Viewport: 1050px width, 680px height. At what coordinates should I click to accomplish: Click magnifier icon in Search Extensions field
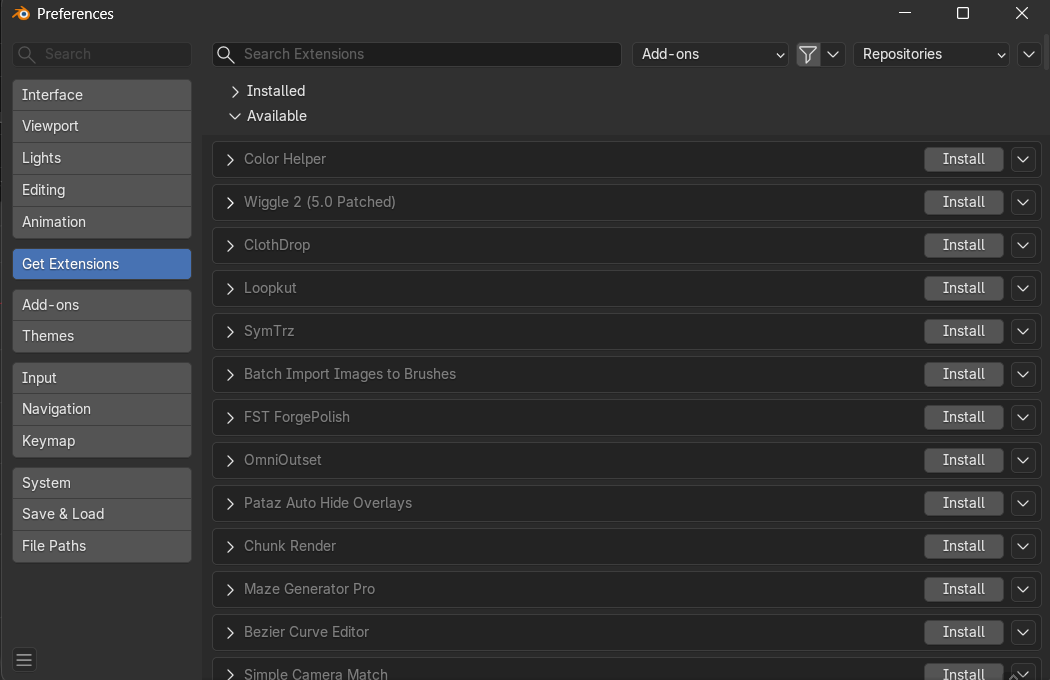coord(226,54)
